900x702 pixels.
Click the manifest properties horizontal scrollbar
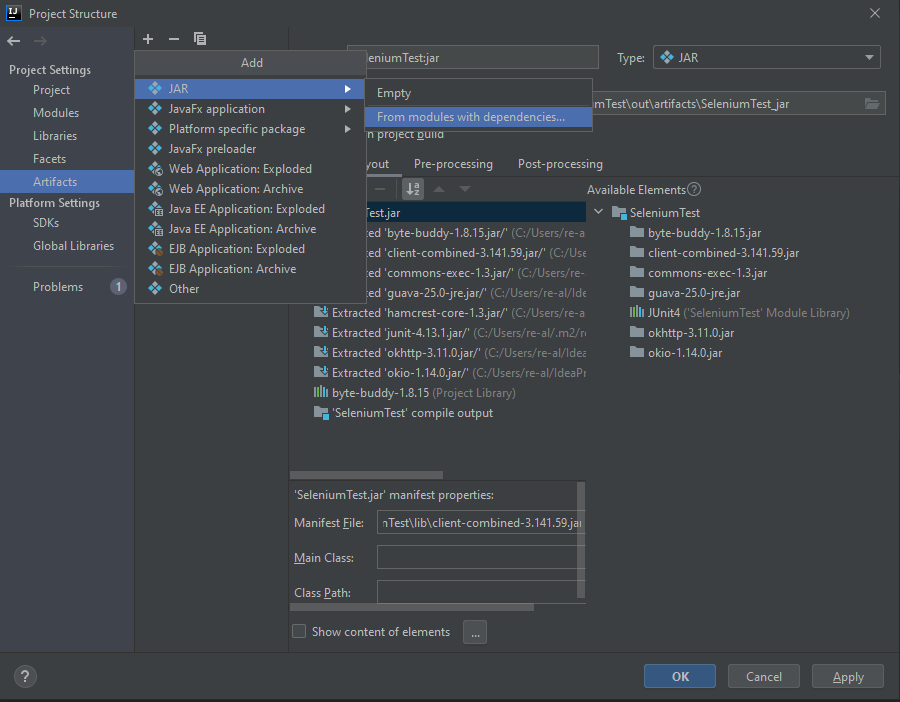click(x=412, y=607)
